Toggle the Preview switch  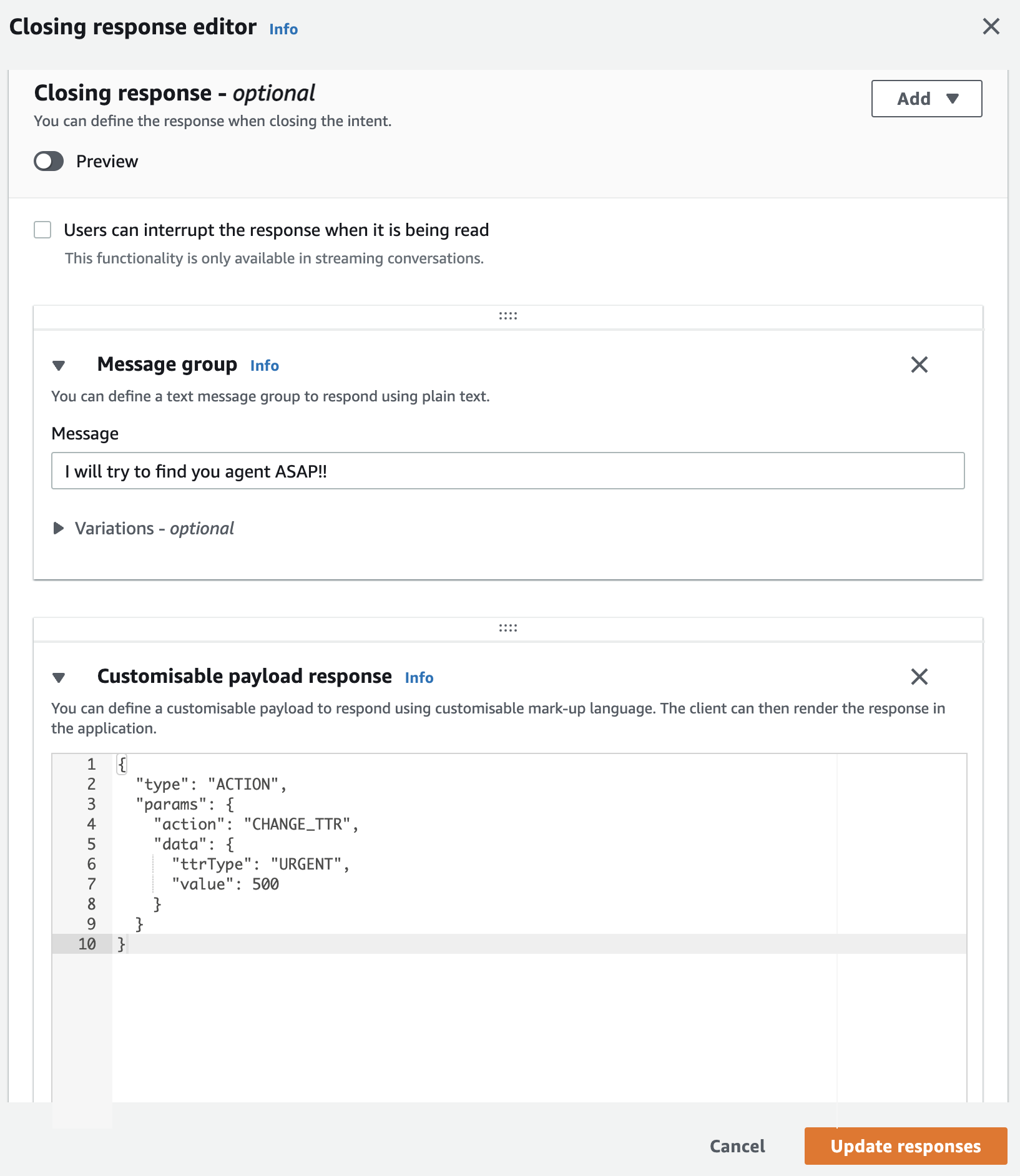49,161
